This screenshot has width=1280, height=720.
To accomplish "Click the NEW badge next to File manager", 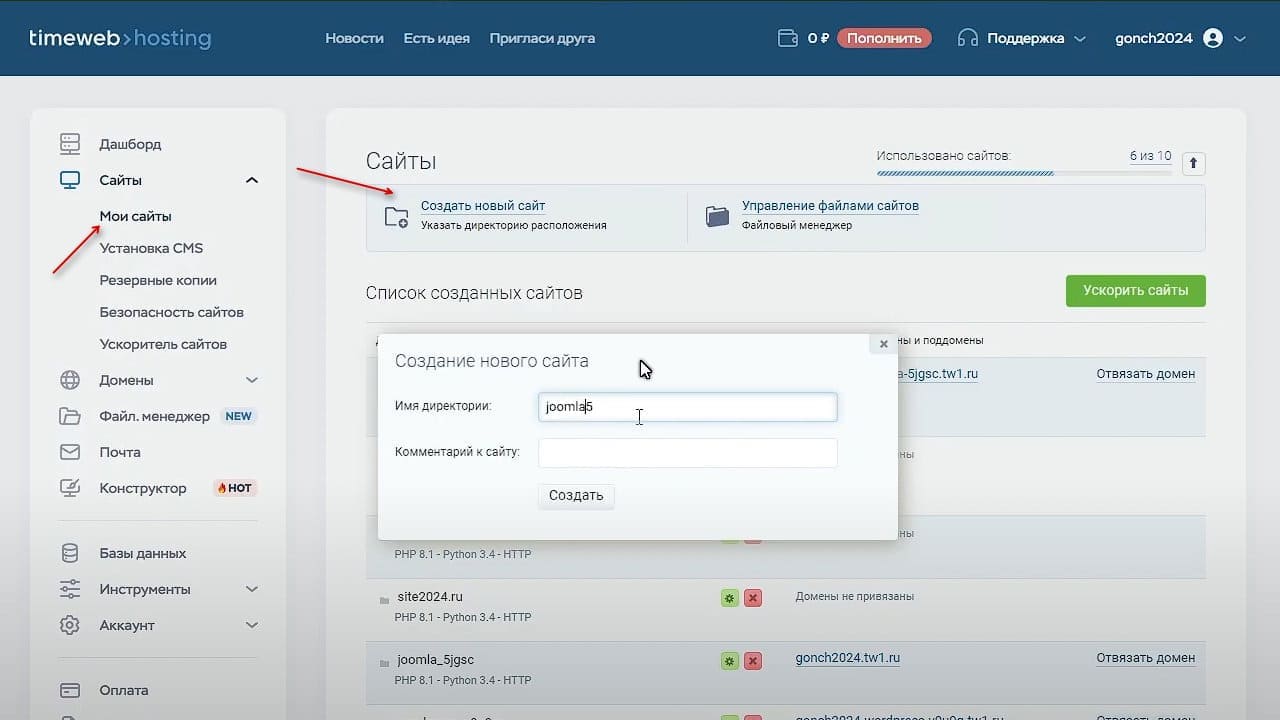I will point(238,416).
